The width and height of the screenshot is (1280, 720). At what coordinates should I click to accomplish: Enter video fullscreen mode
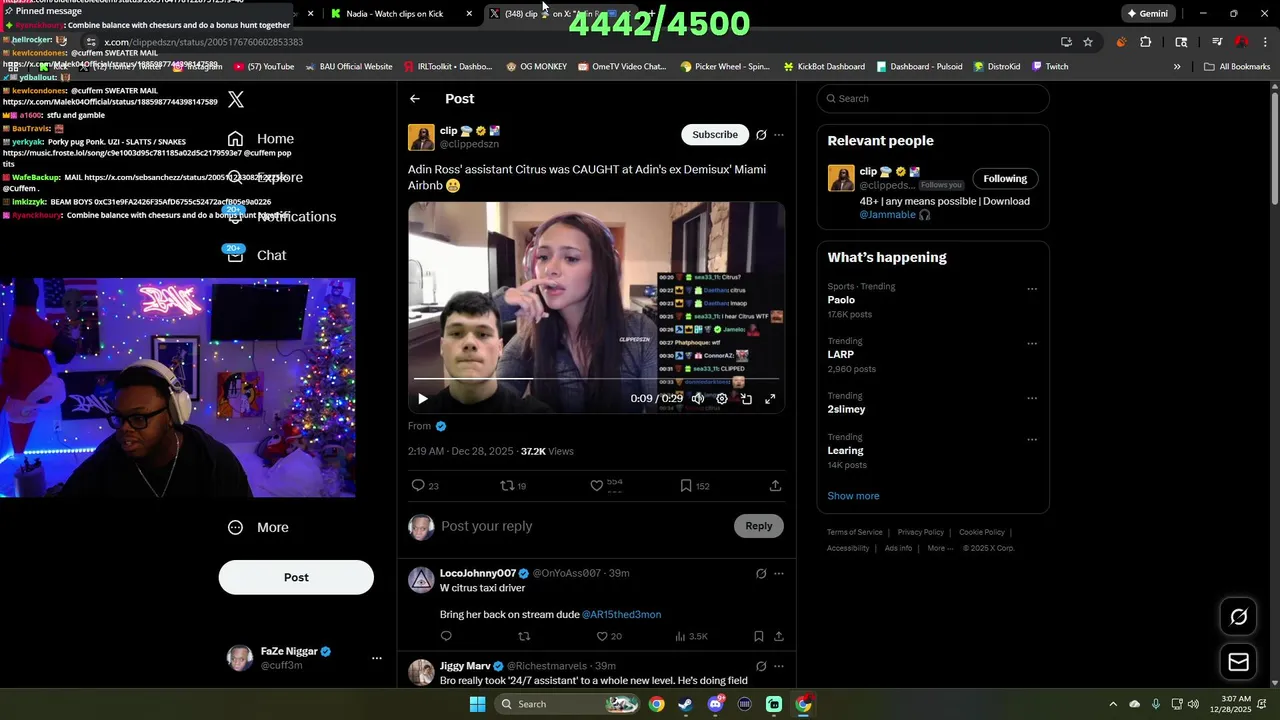[x=770, y=398]
